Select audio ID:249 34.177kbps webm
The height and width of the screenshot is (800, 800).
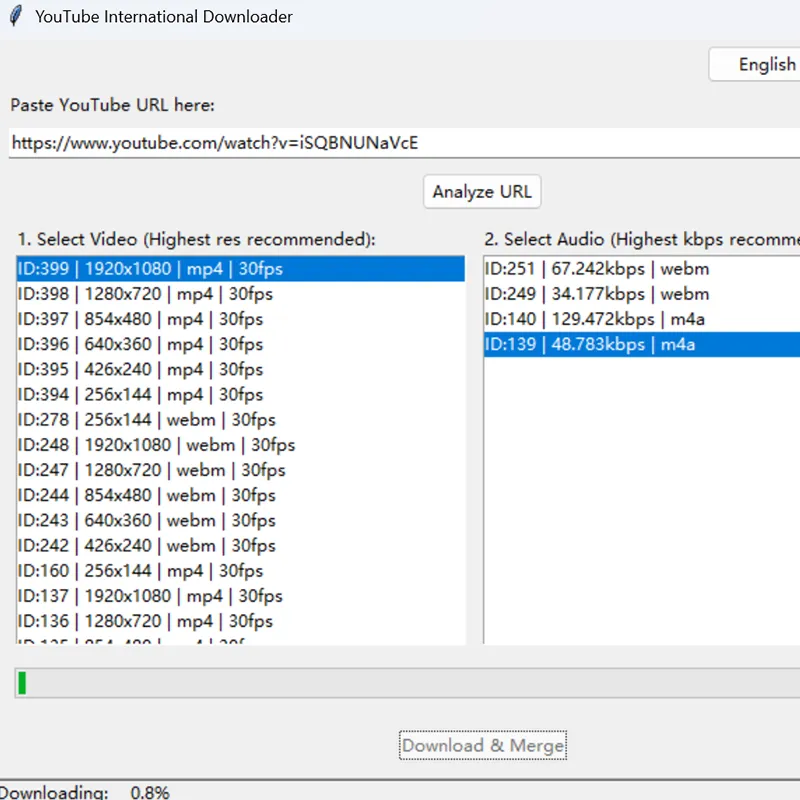coord(642,294)
